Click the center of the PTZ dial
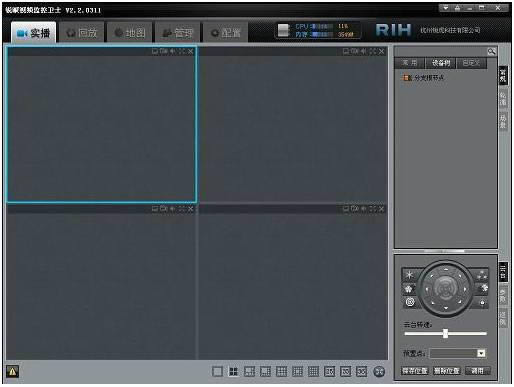Screen dimensions: 514x387 [x=446, y=289]
